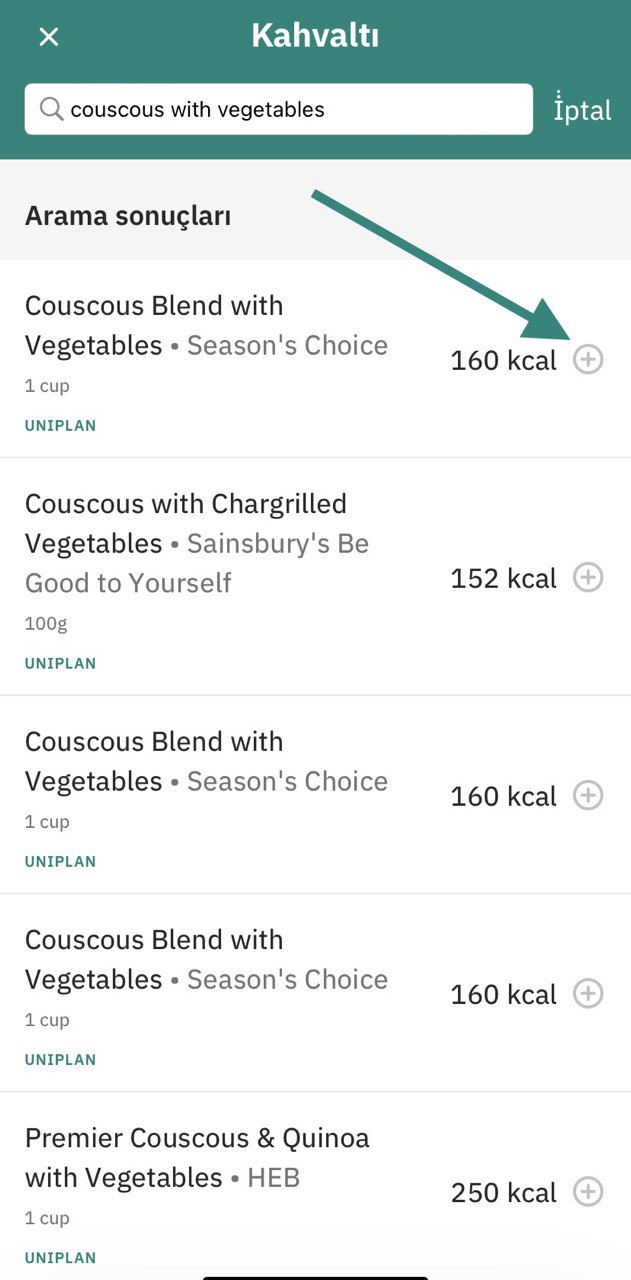Image resolution: width=631 pixels, height=1280 pixels.
Task: Add the topmost Couscous Blend with Vegetables using plus
Action: click(x=588, y=359)
